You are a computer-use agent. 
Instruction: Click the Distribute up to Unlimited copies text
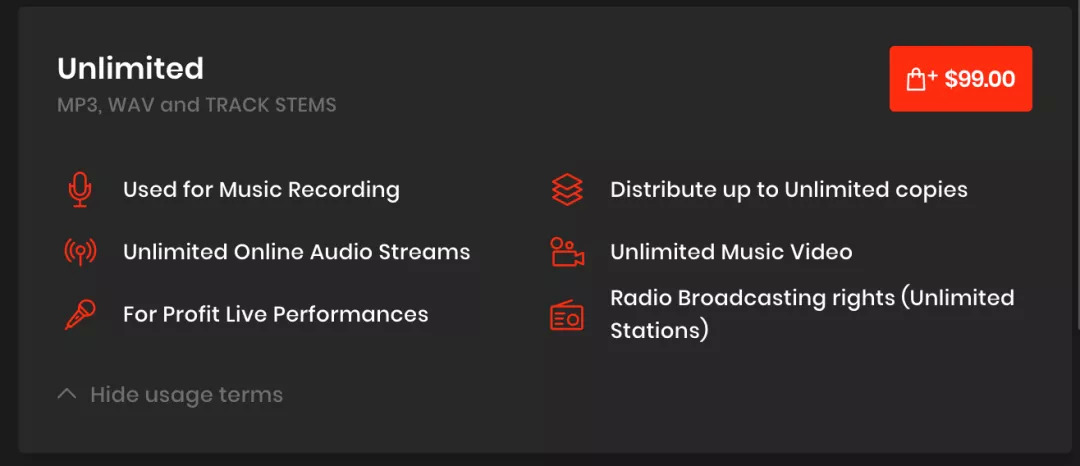[x=789, y=190]
